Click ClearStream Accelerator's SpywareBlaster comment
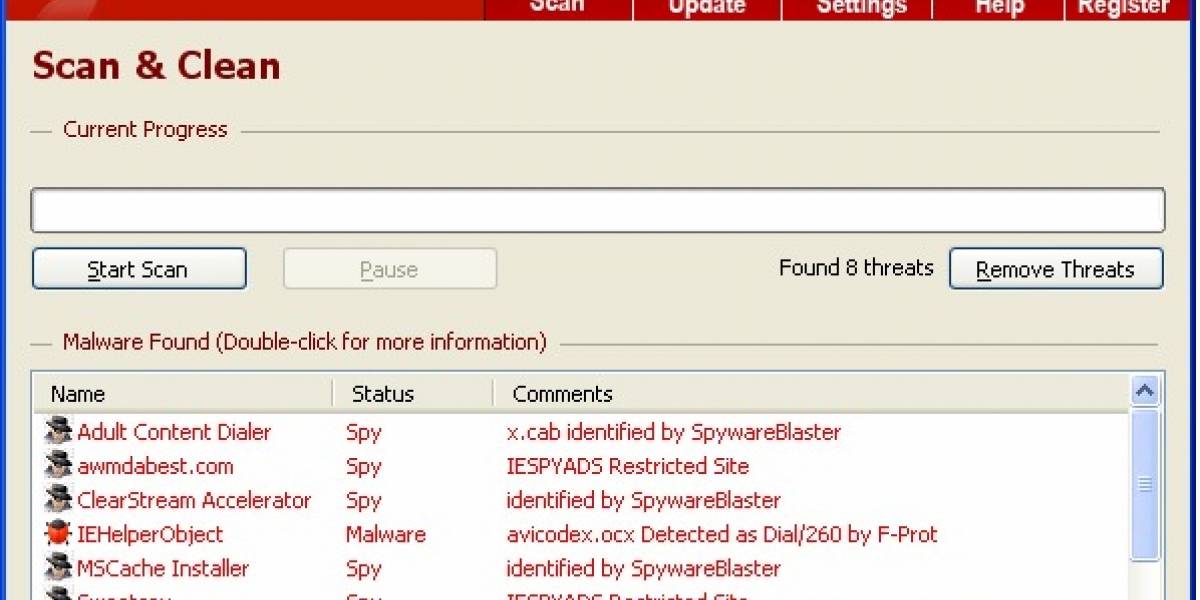 tap(644, 500)
